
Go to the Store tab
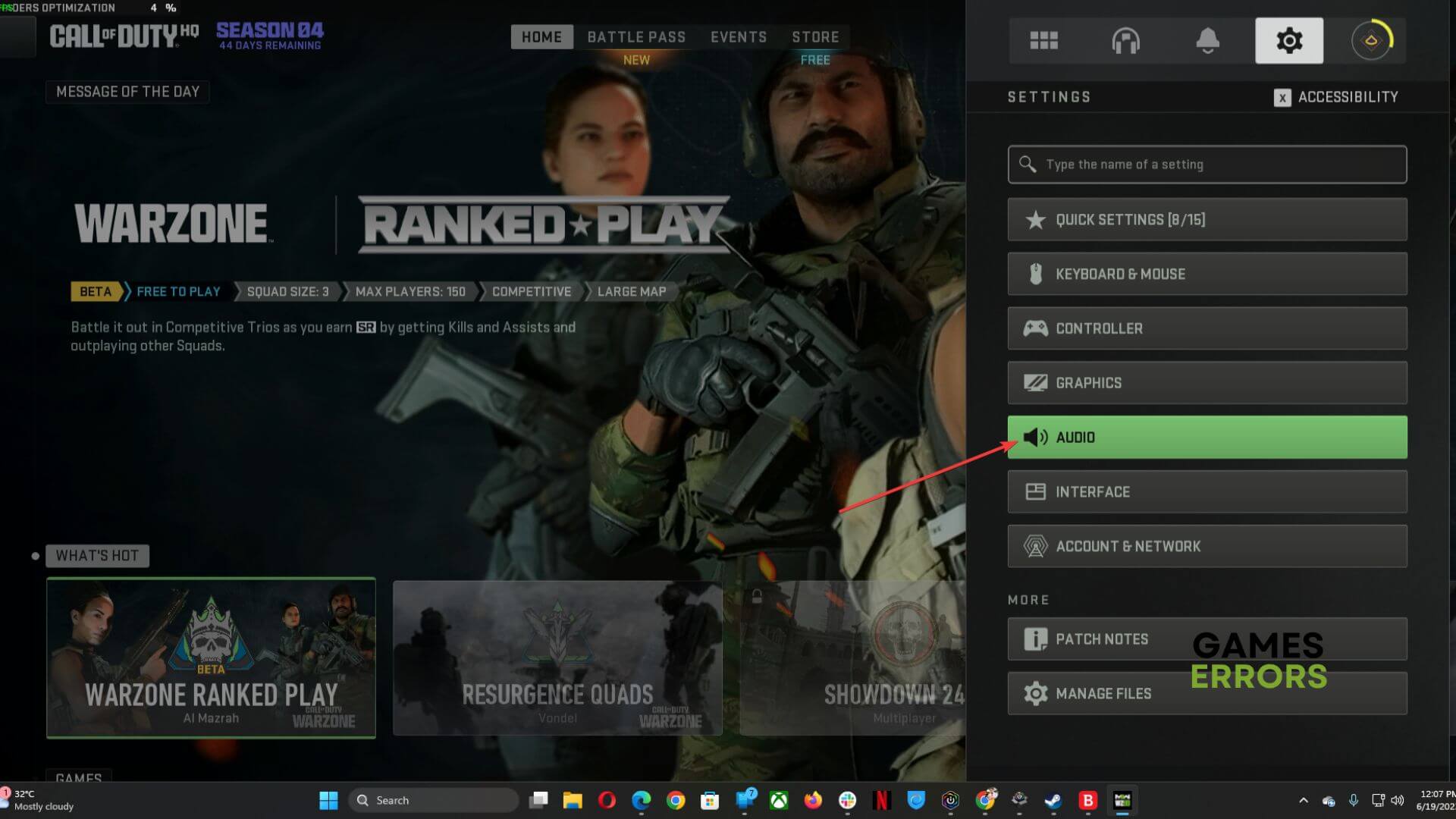point(815,37)
